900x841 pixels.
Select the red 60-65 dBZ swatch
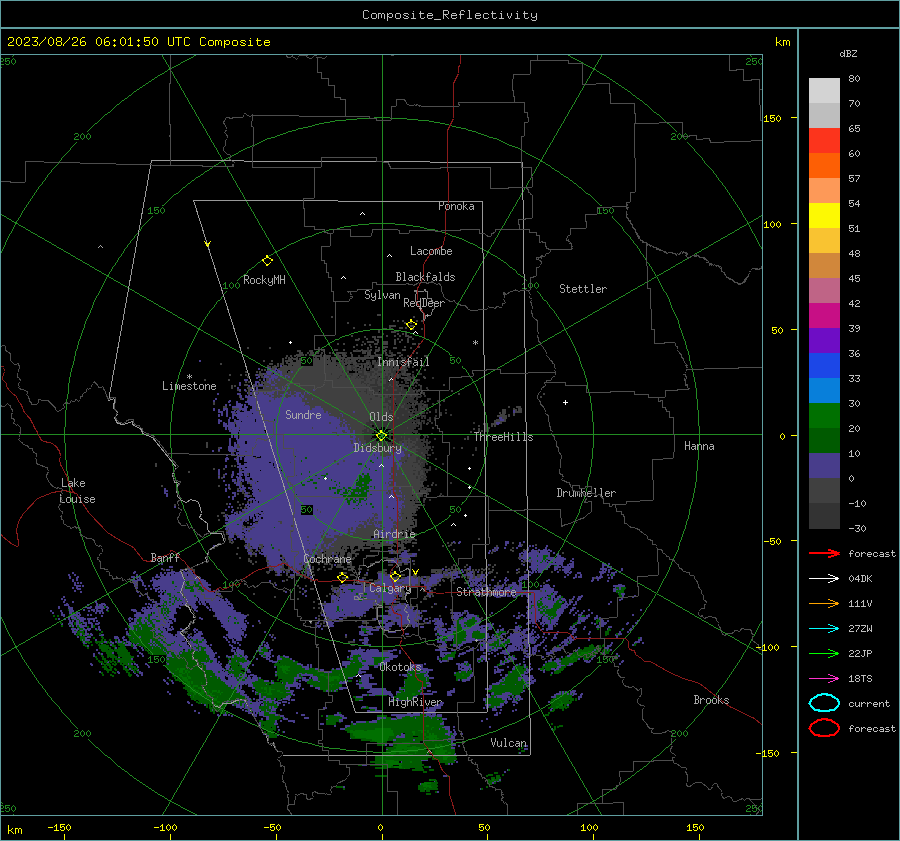(x=824, y=141)
